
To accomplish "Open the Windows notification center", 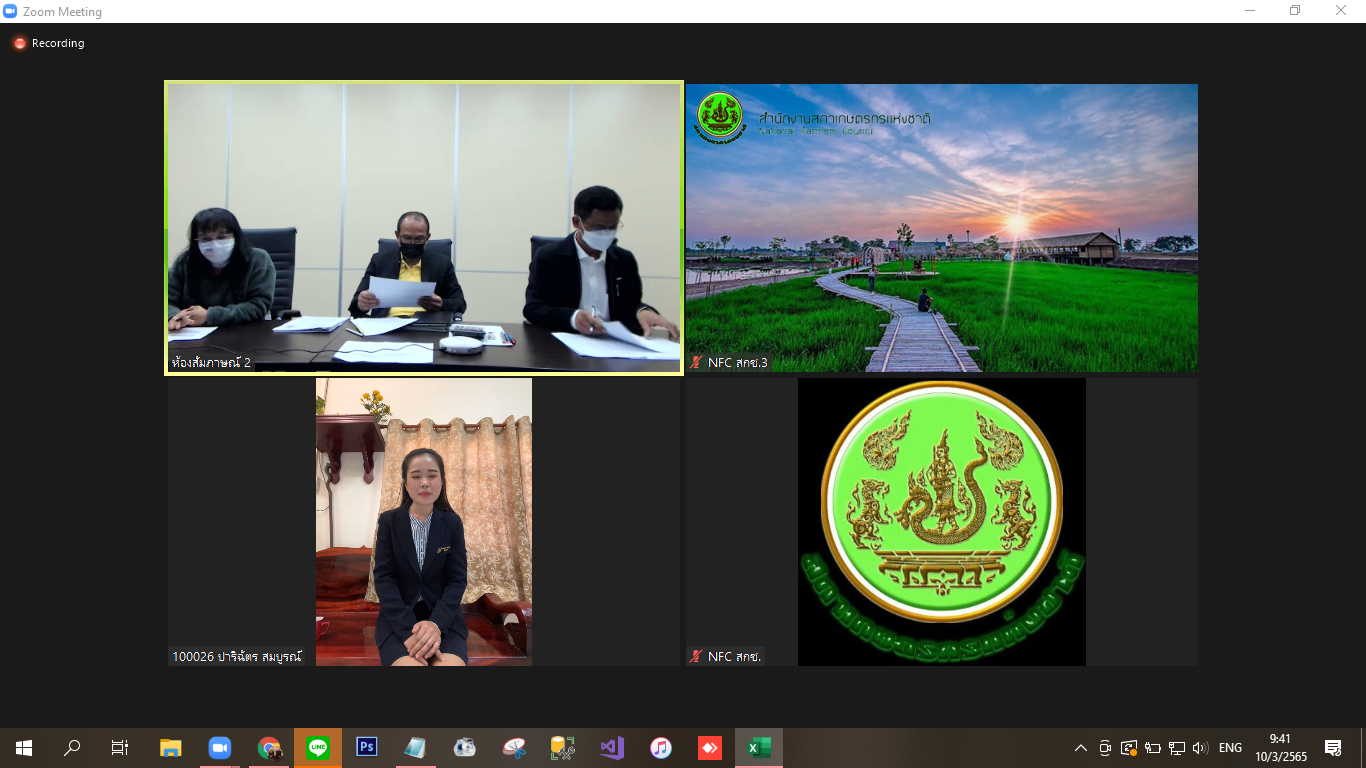I will [x=1333, y=748].
